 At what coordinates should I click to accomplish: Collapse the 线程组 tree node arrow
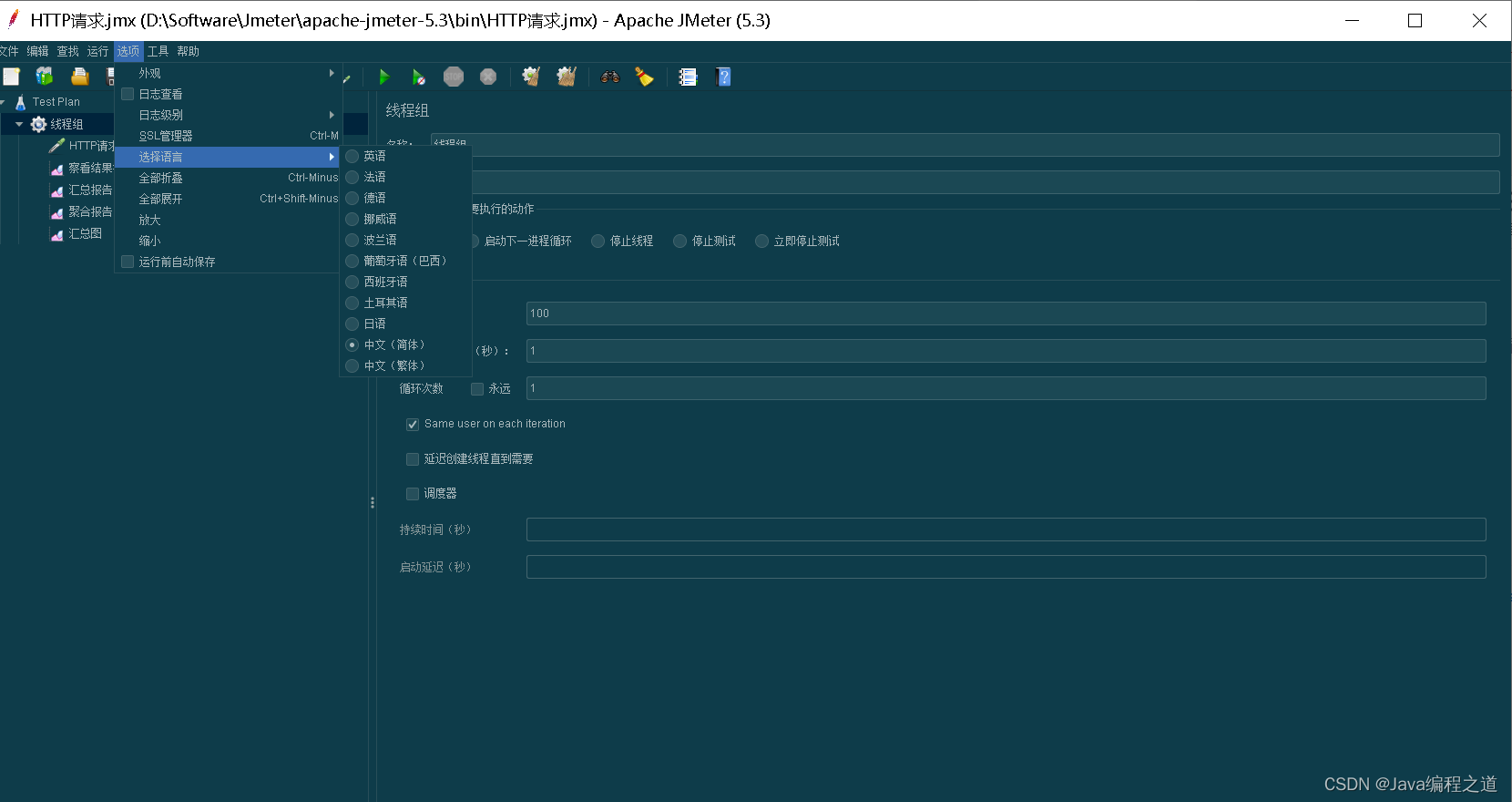[x=18, y=124]
